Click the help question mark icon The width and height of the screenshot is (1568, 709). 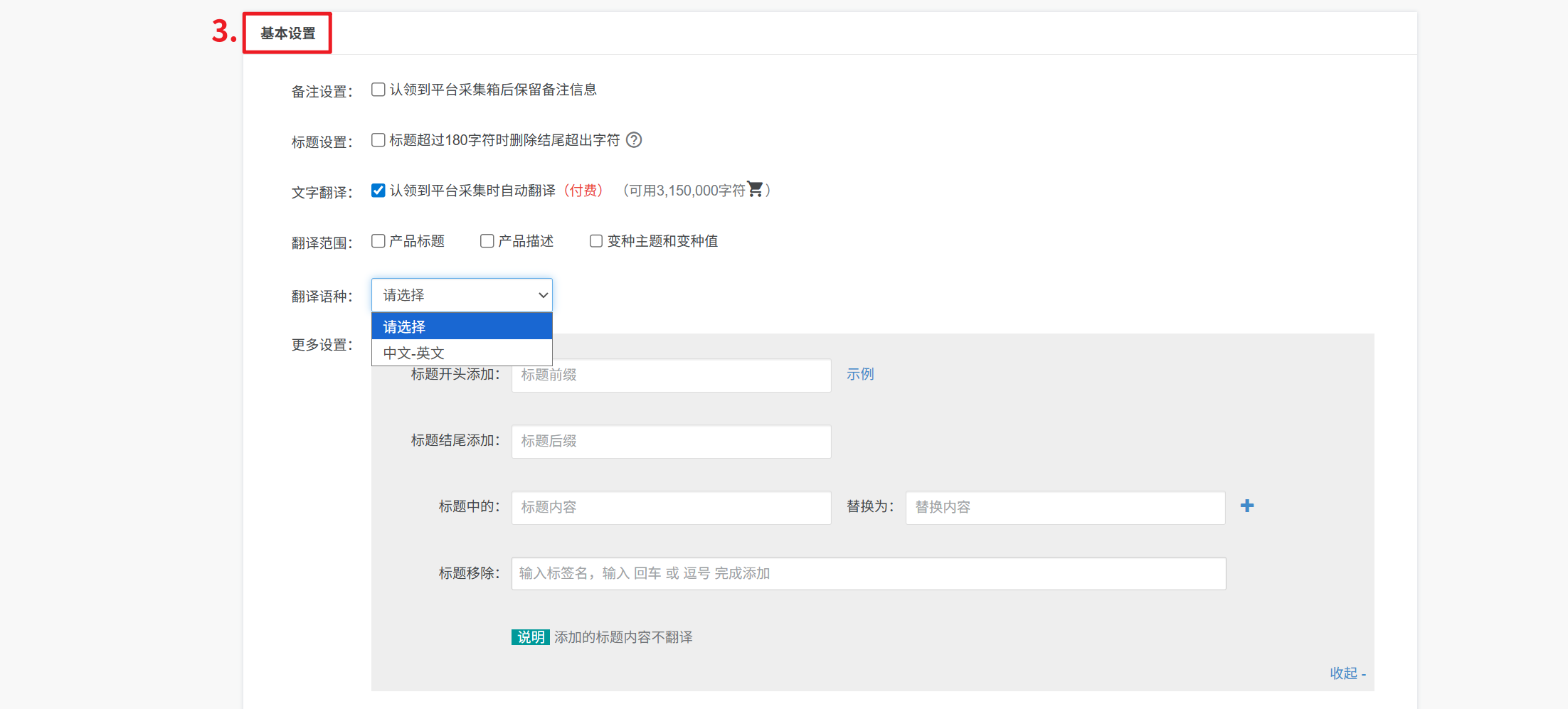tap(633, 140)
